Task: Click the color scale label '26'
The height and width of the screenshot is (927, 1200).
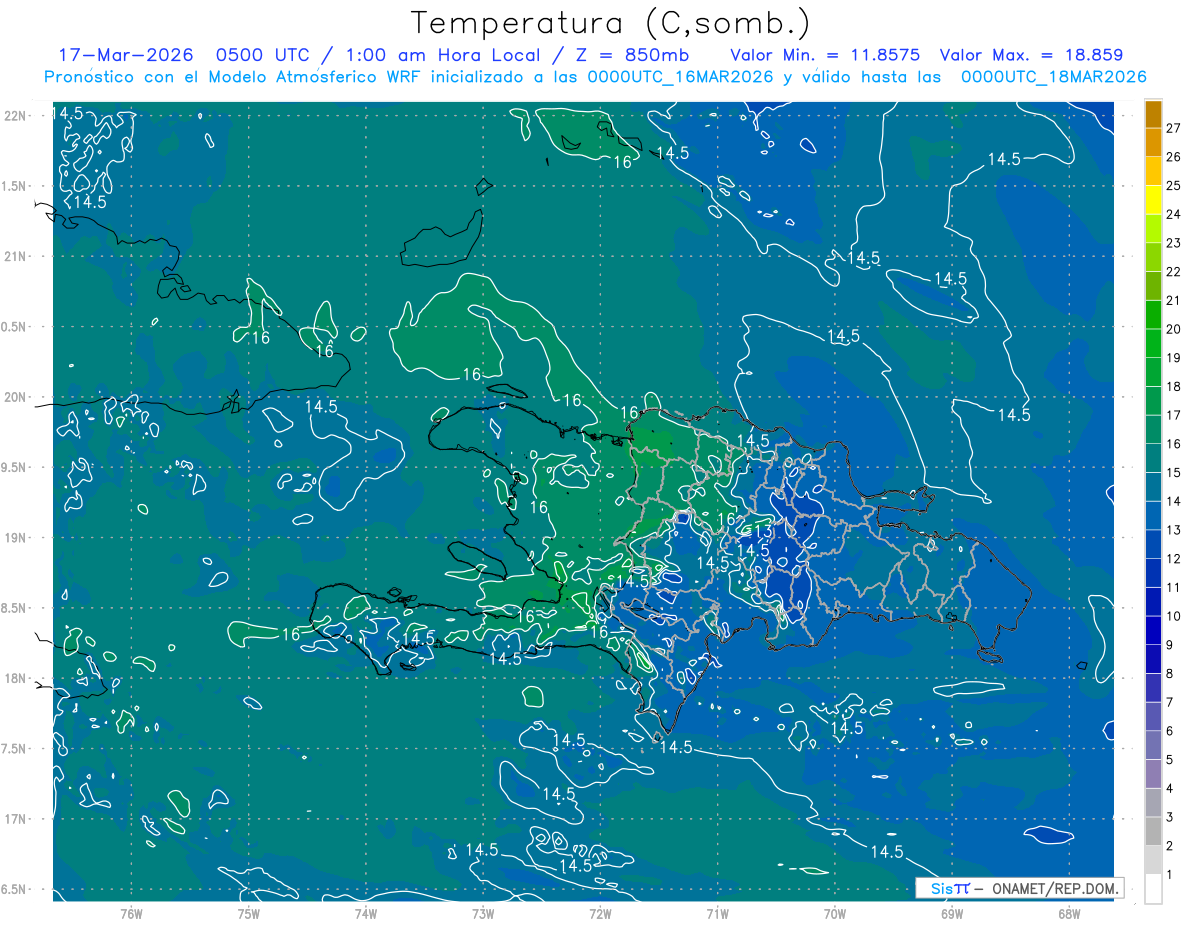Action: point(1174,157)
